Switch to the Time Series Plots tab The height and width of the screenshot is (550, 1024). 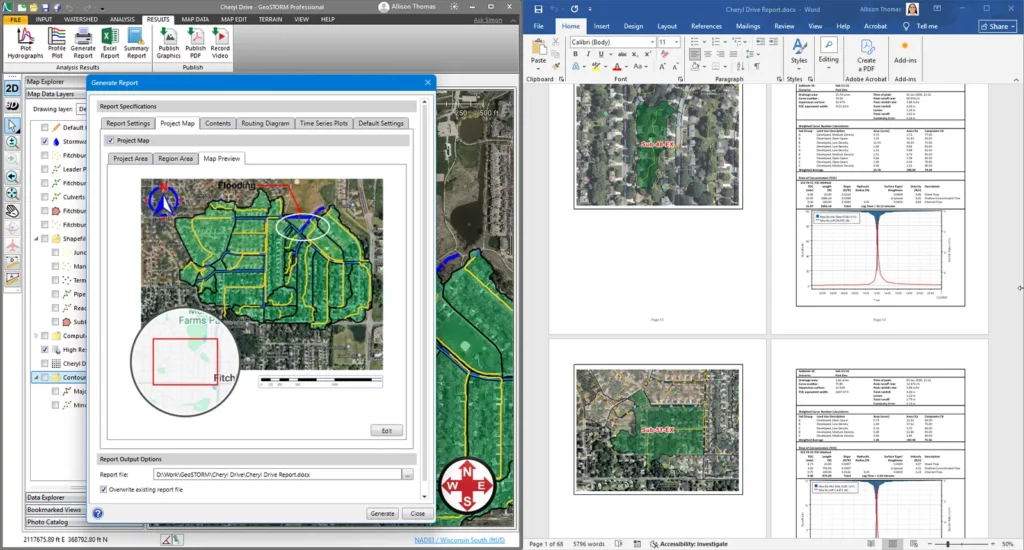(324, 123)
